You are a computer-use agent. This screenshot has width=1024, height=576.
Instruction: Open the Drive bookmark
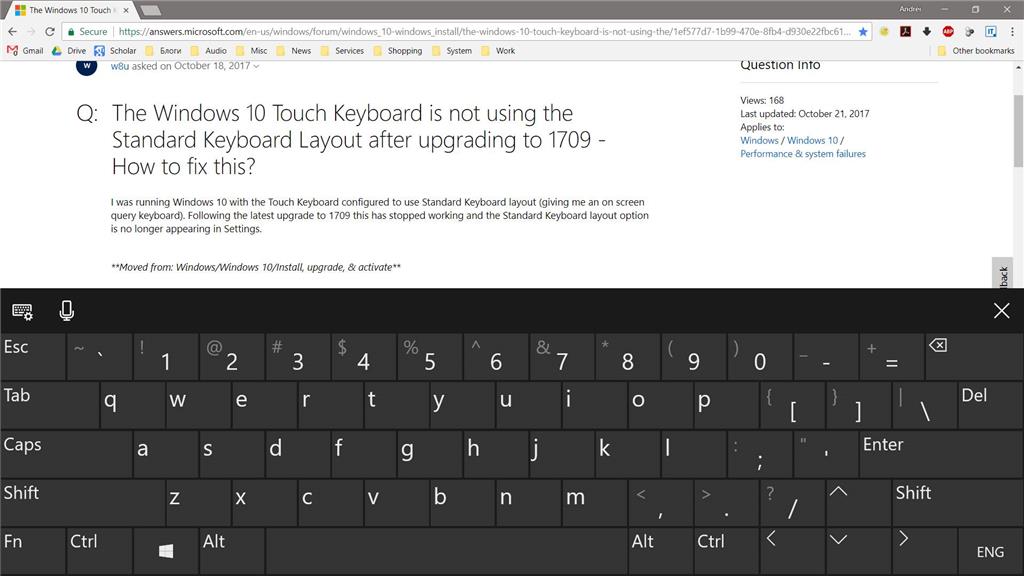coord(69,50)
